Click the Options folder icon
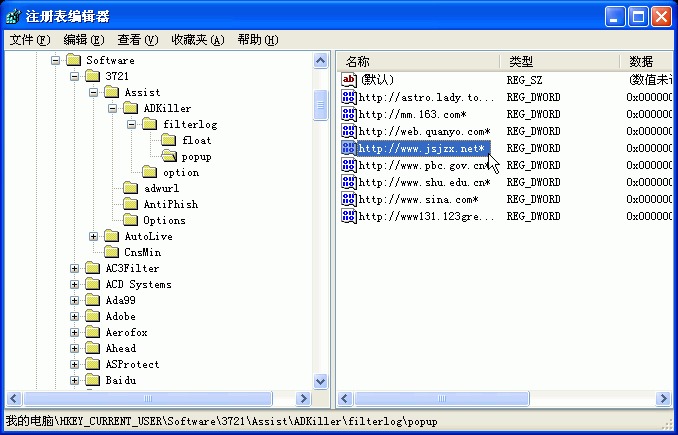The image size is (678, 435). click(x=131, y=220)
